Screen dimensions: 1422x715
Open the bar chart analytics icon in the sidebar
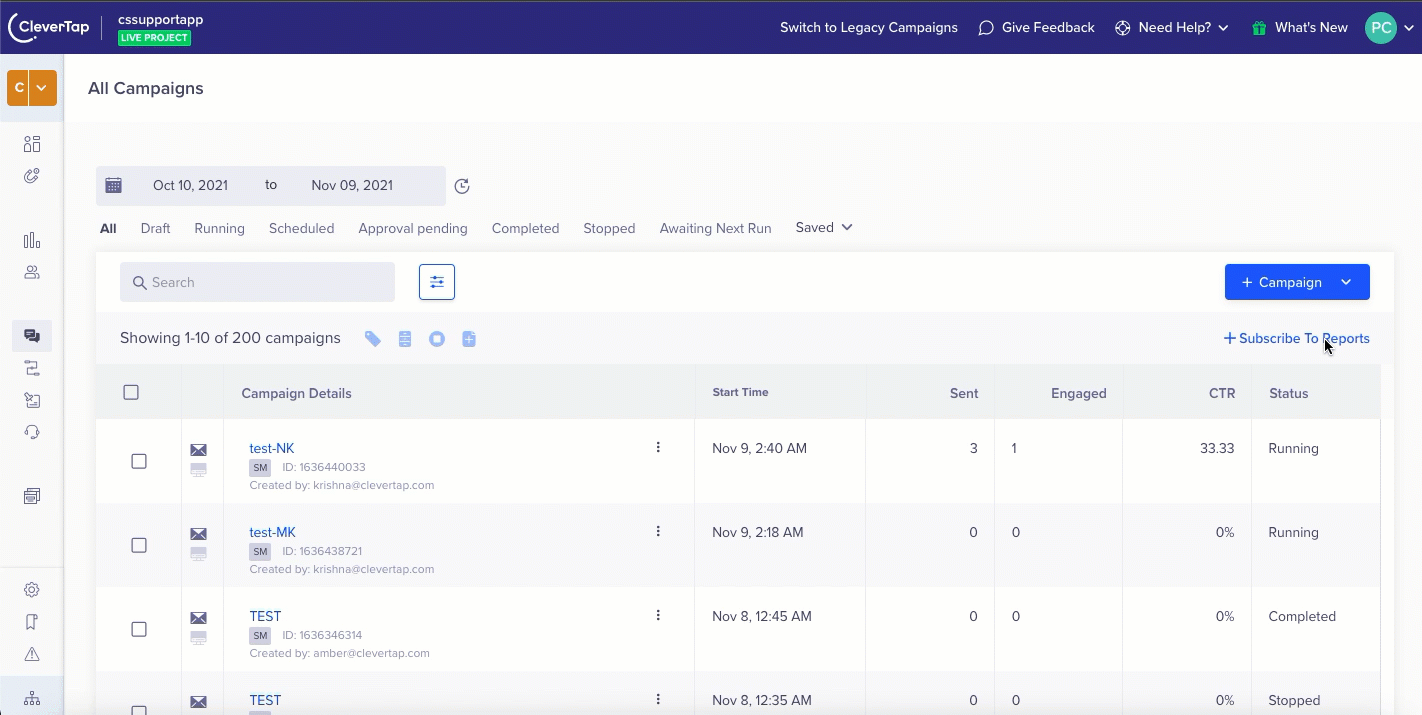[x=32, y=240]
